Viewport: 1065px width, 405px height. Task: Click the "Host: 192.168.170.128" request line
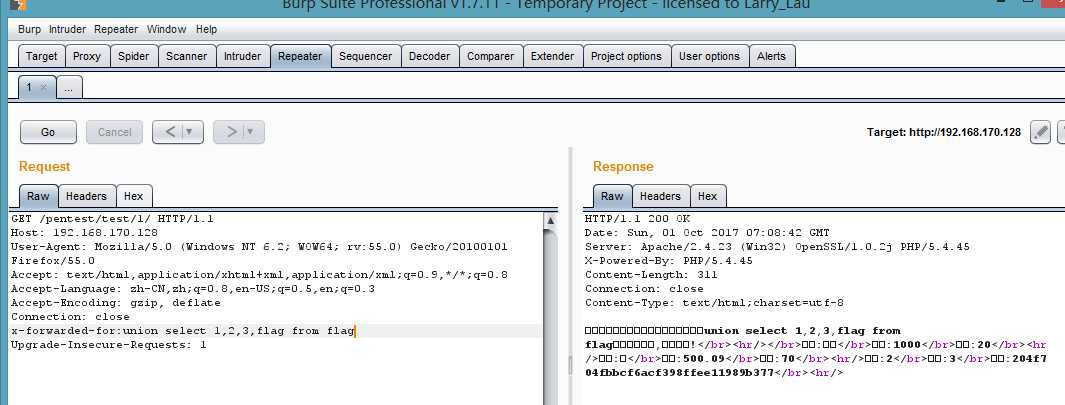pyautogui.click(x=84, y=233)
